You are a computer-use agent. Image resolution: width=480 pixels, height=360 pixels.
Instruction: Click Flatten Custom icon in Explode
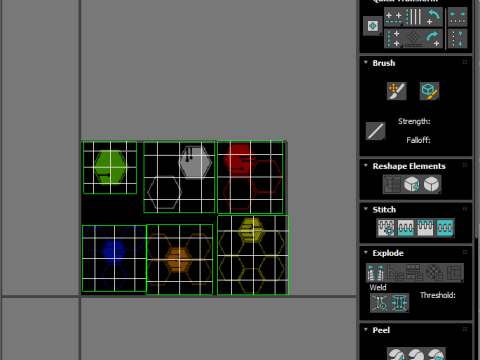(454, 272)
